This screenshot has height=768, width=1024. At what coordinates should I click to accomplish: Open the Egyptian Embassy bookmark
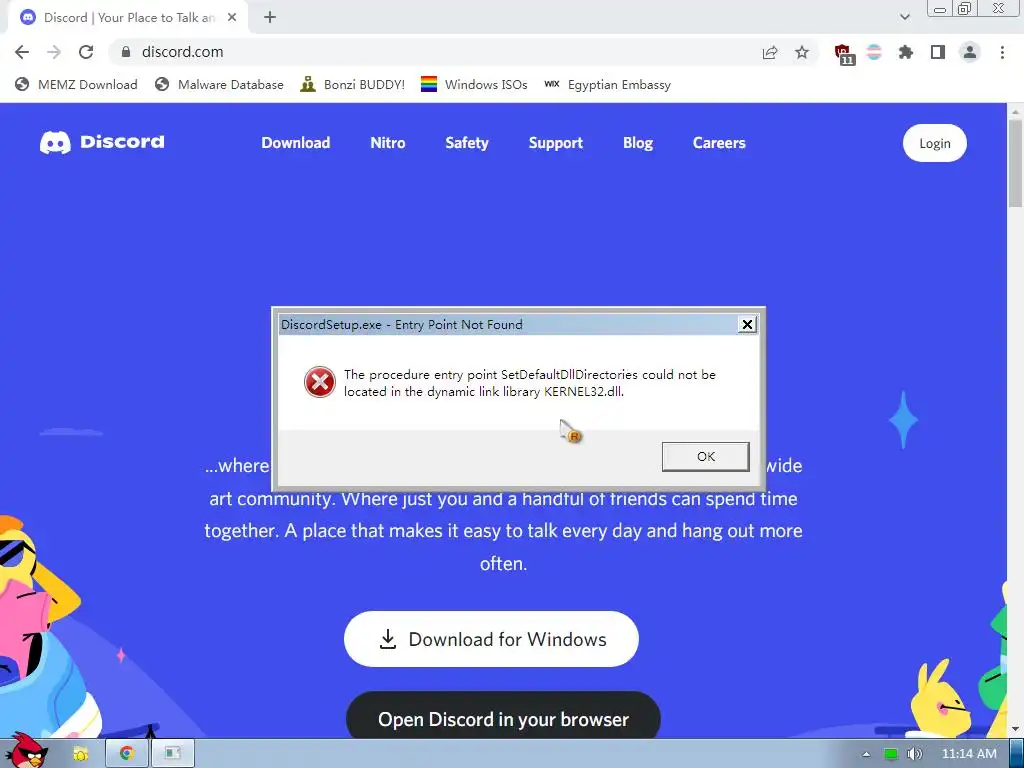[607, 85]
